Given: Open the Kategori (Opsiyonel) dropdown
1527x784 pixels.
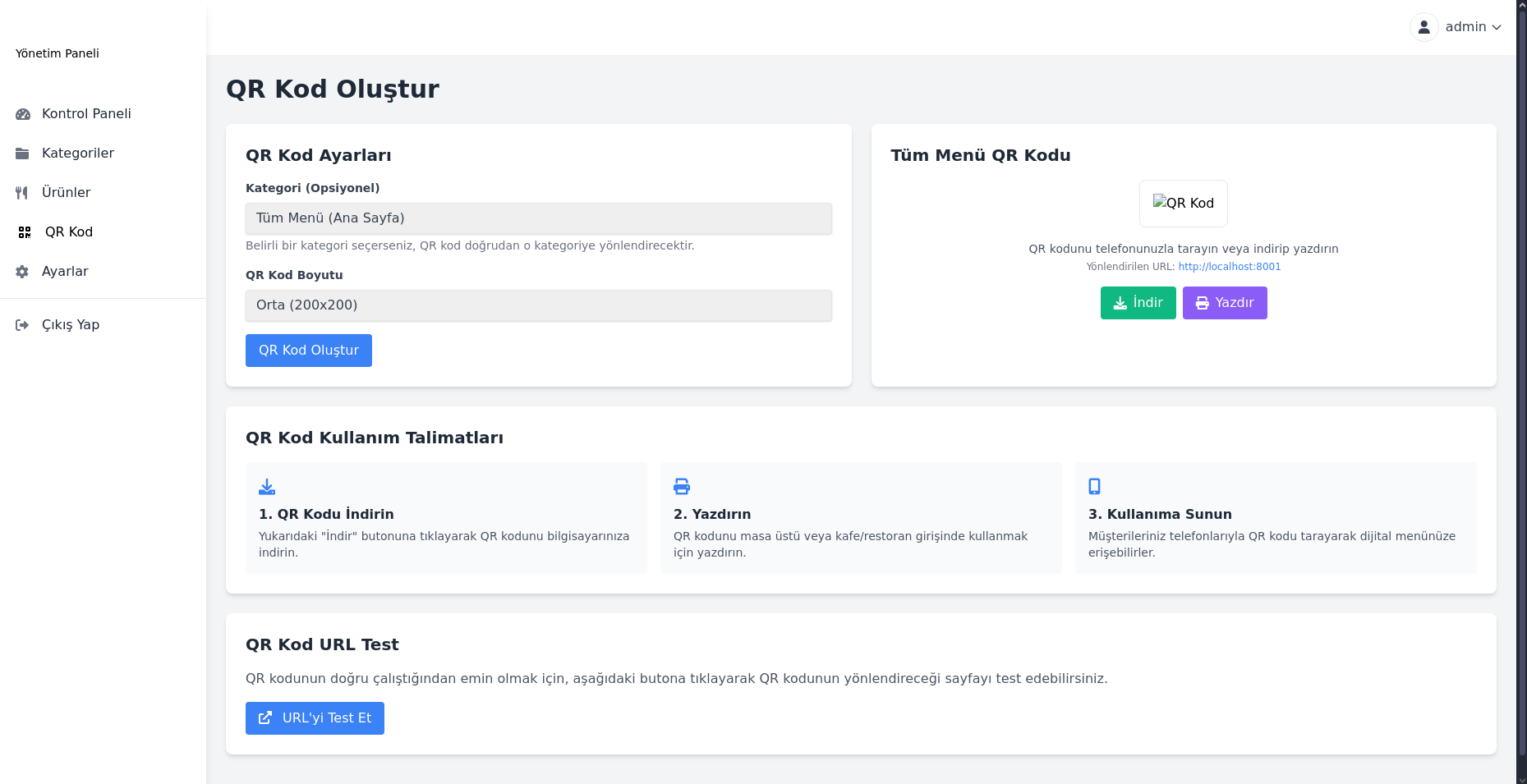Looking at the screenshot, I should [x=538, y=218].
